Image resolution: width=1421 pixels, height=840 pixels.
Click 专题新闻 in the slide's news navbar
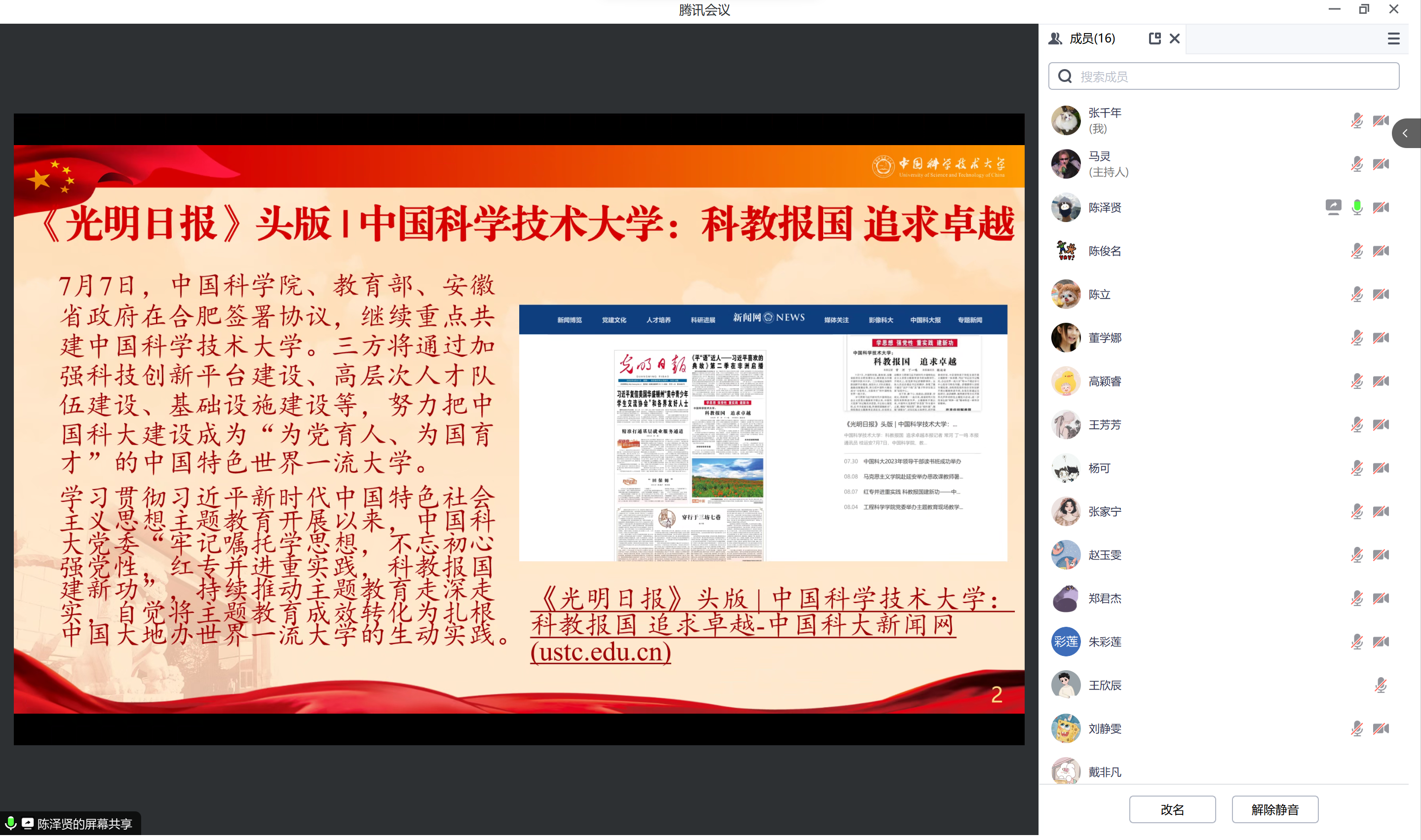[x=969, y=320]
